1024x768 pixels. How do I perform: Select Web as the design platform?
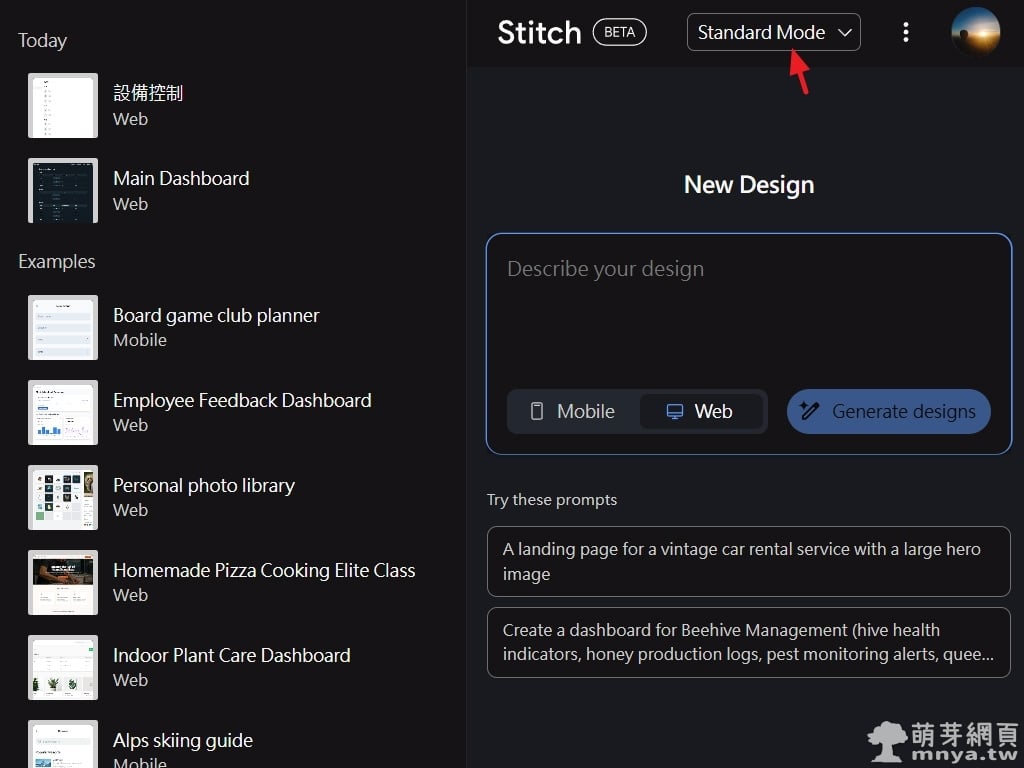[701, 411]
